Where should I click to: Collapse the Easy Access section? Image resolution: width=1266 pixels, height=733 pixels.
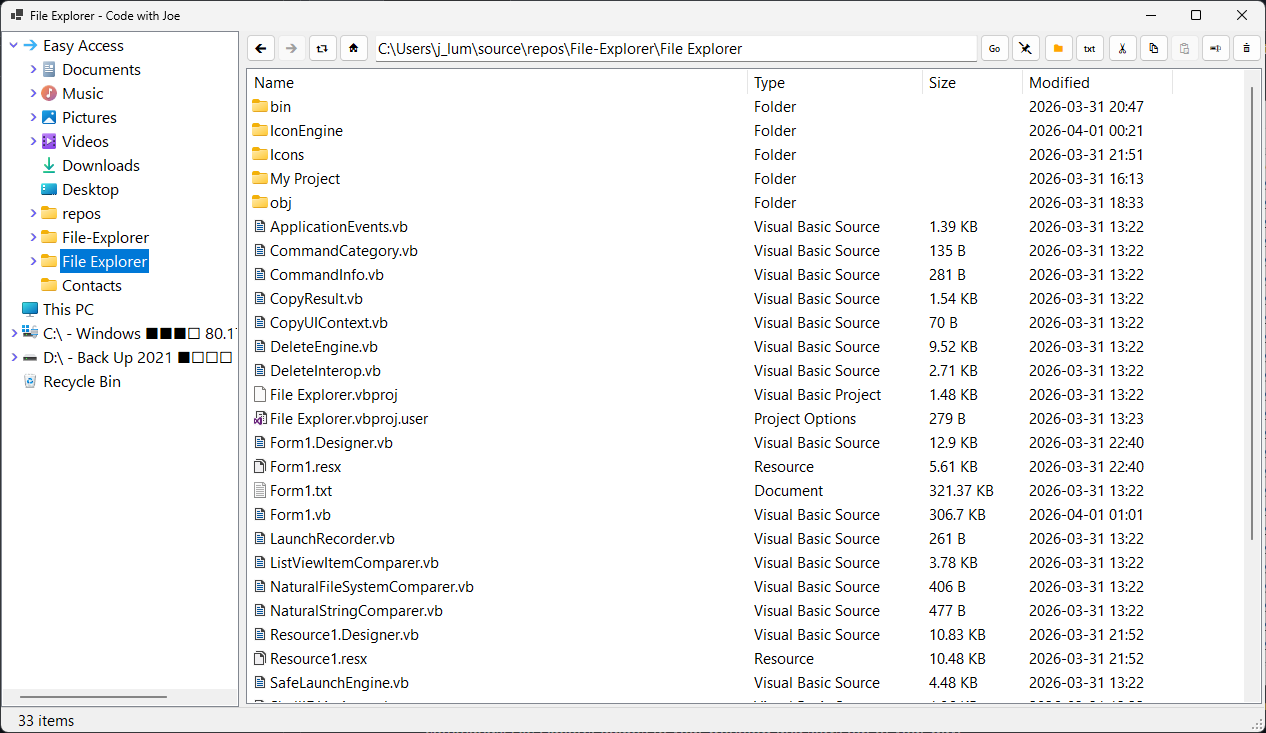(13, 45)
